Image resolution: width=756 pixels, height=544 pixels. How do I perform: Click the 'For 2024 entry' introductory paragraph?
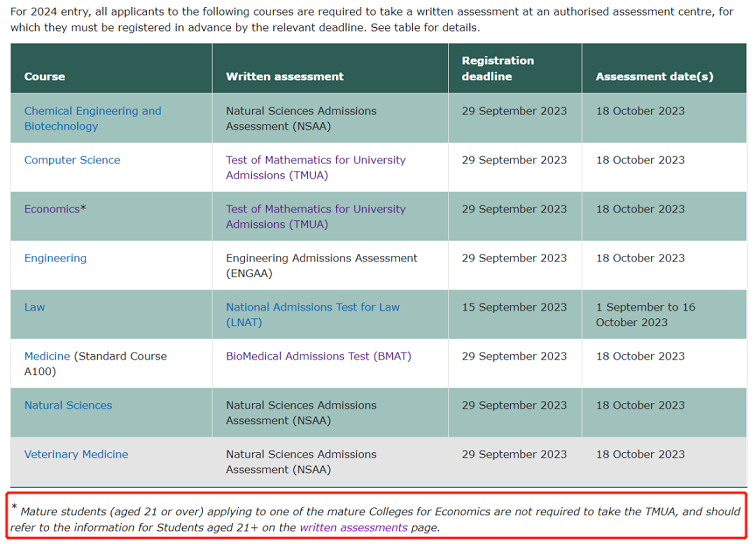[372, 19]
